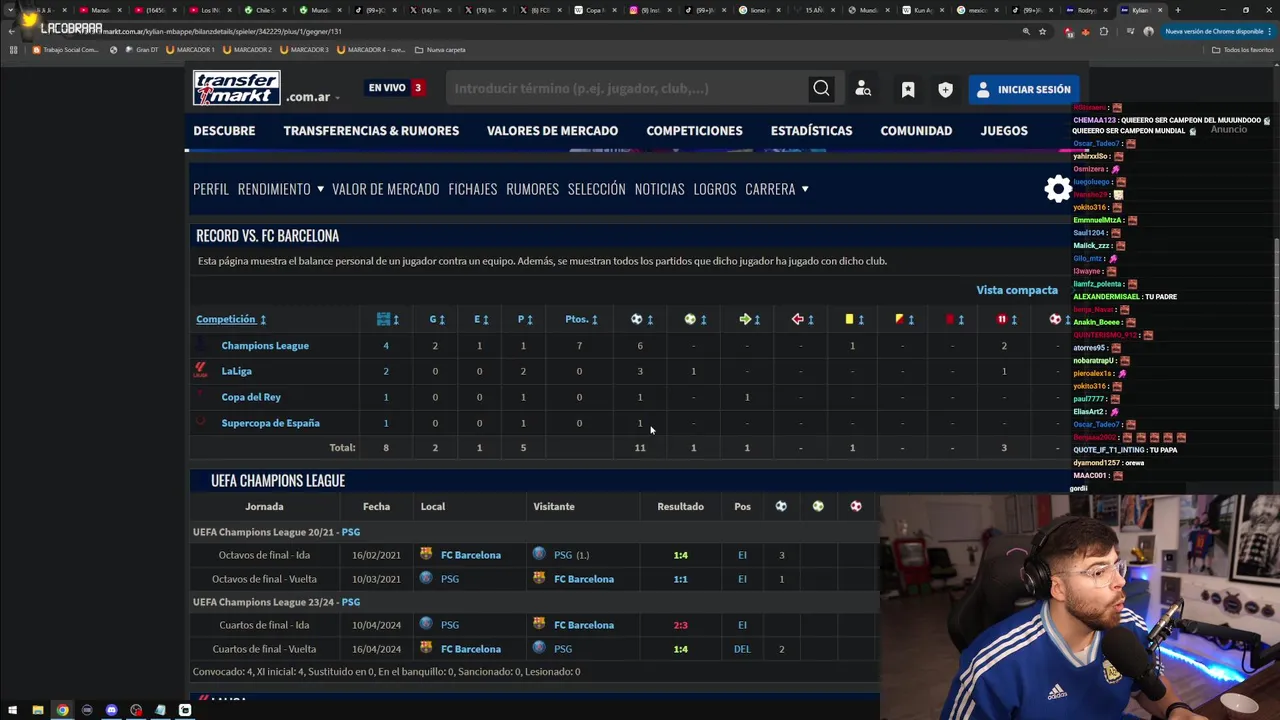Switch to Vista compacta view
The height and width of the screenshot is (720, 1280).
pos(1017,290)
